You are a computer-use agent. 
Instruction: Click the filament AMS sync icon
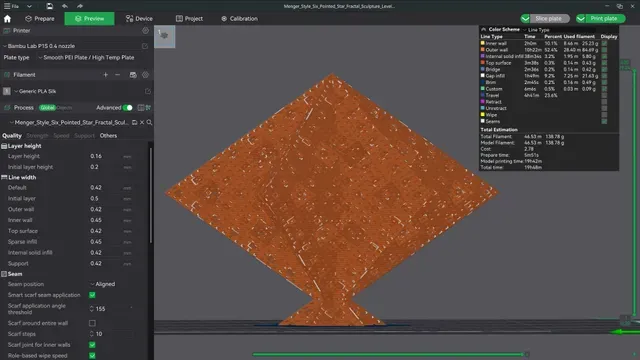click(x=133, y=75)
